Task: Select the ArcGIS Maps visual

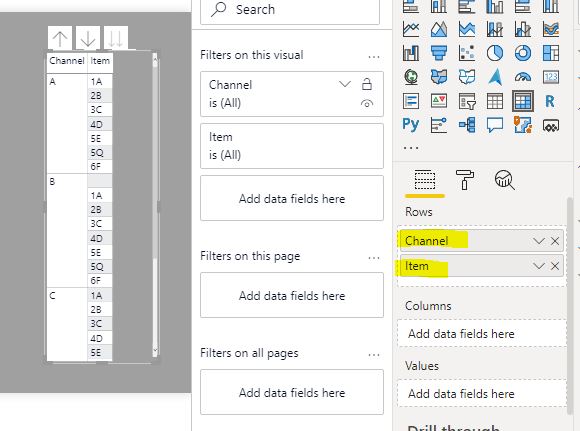Action: pos(523,125)
